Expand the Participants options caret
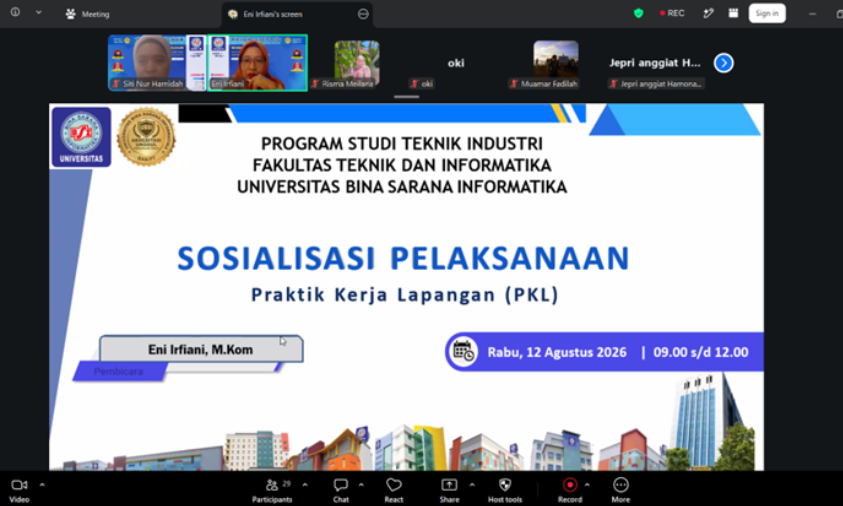 coord(305,484)
